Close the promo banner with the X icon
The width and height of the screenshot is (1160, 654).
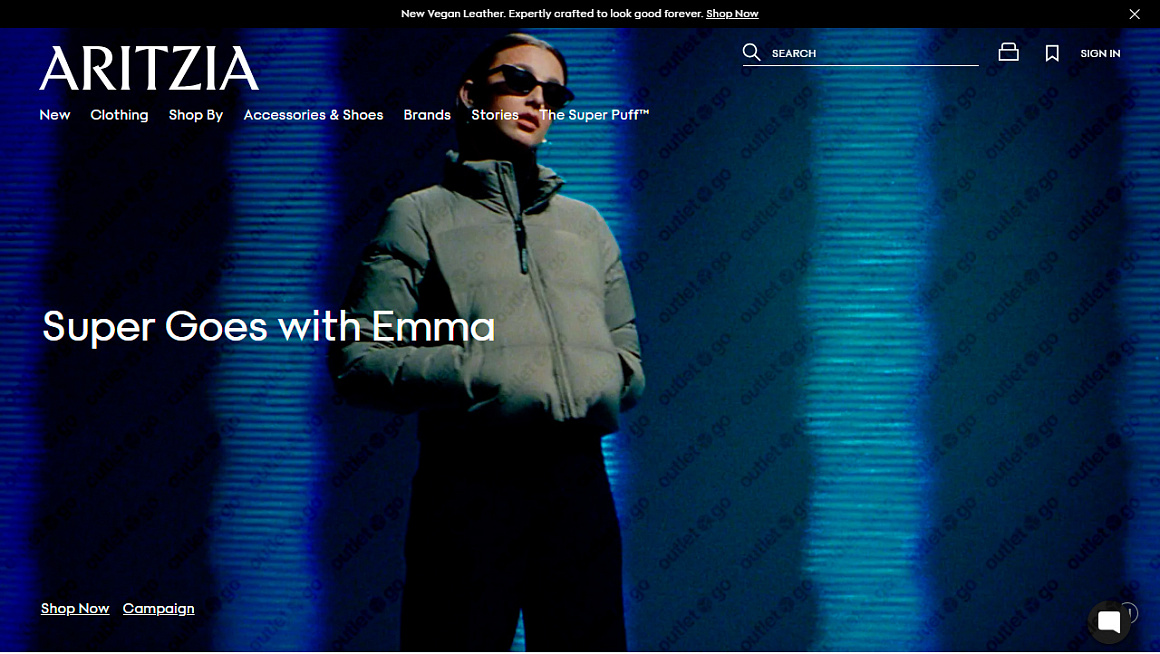point(1134,14)
